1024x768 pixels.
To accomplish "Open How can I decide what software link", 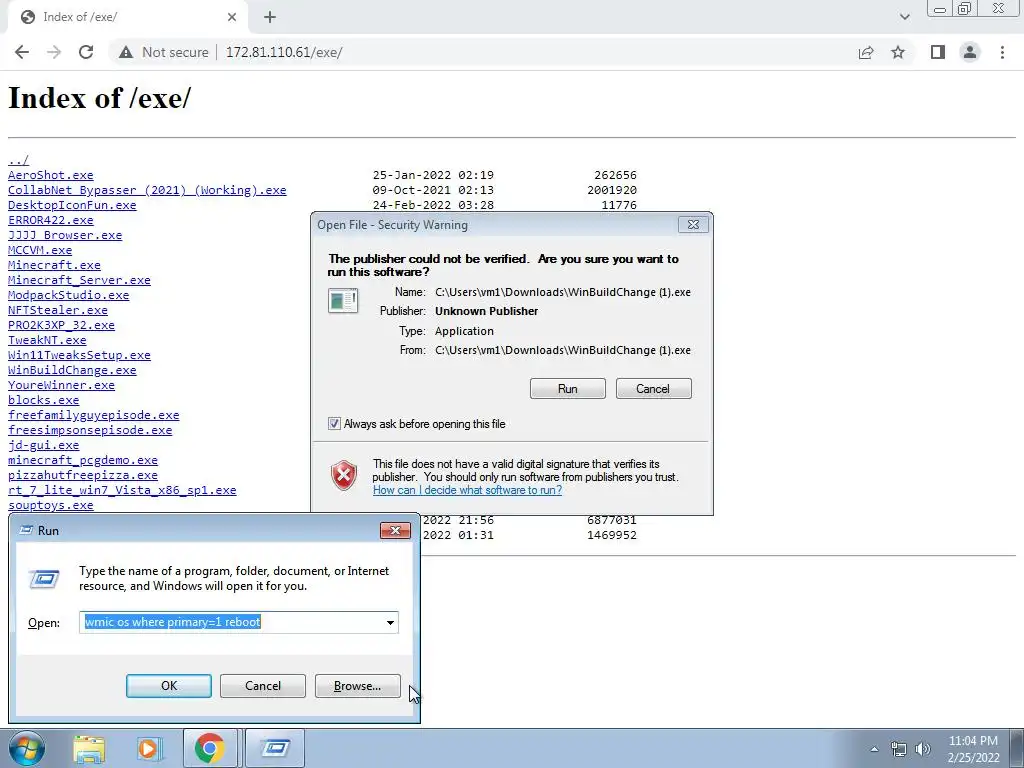I will [467, 490].
